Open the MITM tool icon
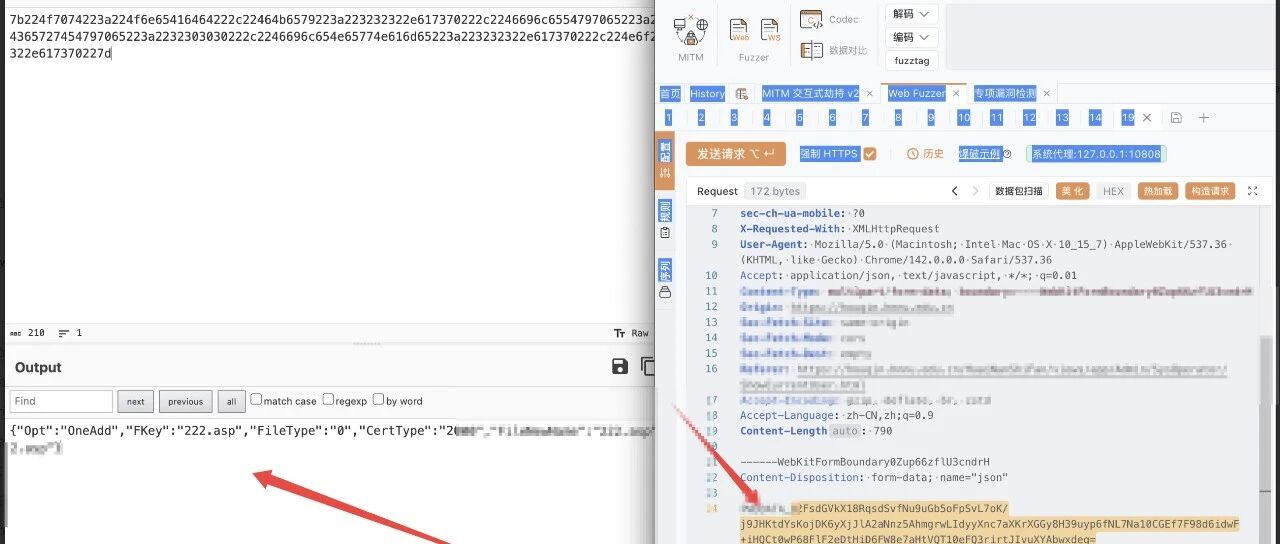Viewport: 1280px width, 544px height. pyautogui.click(x=690, y=32)
